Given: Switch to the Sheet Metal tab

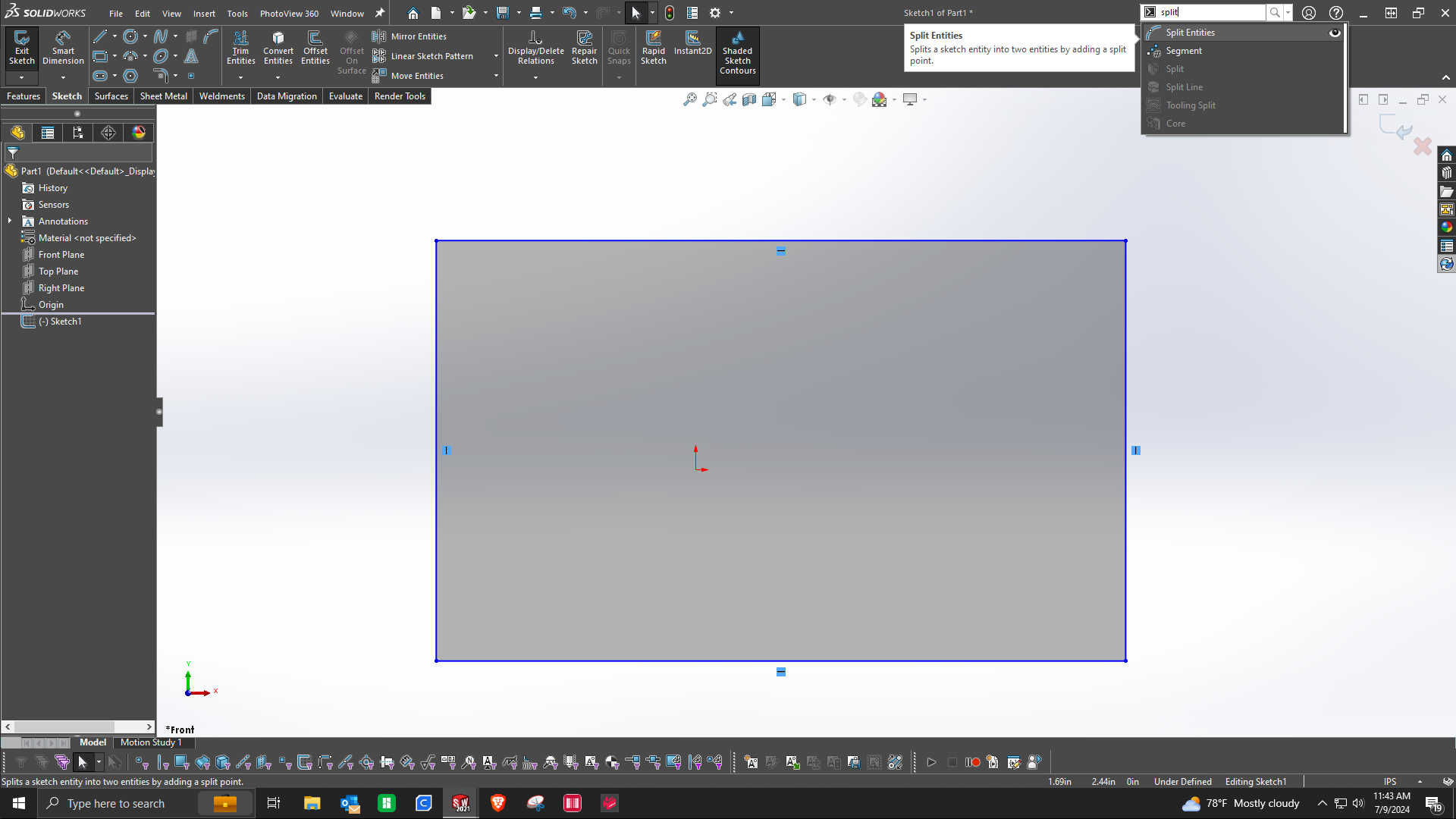Looking at the screenshot, I should (163, 96).
